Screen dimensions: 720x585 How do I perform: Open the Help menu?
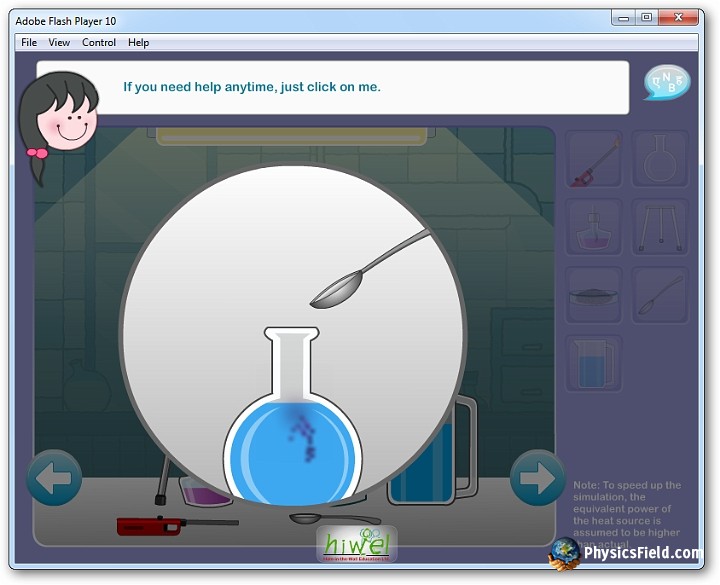[x=139, y=42]
